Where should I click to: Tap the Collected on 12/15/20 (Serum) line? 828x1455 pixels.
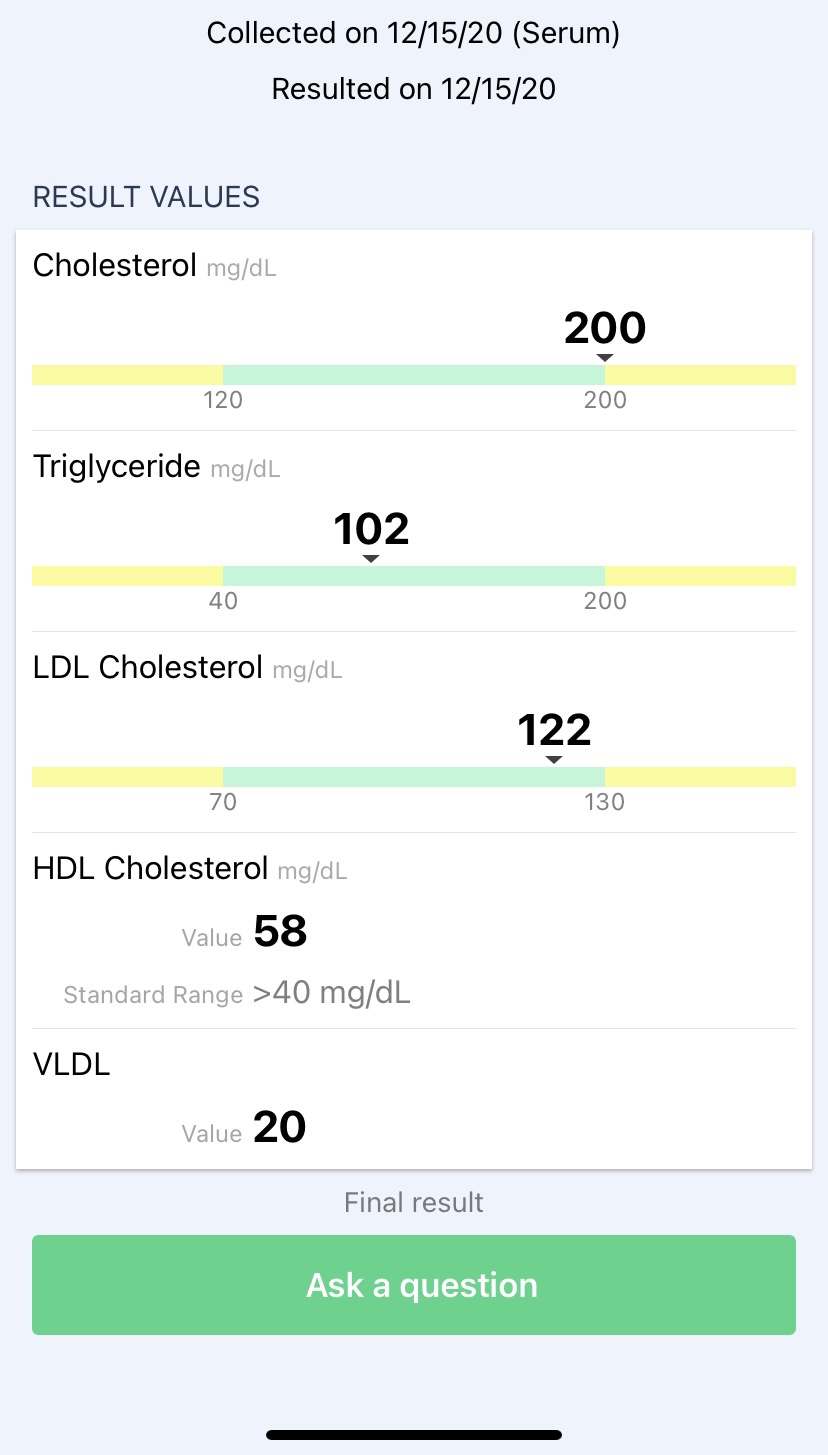coord(414,34)
